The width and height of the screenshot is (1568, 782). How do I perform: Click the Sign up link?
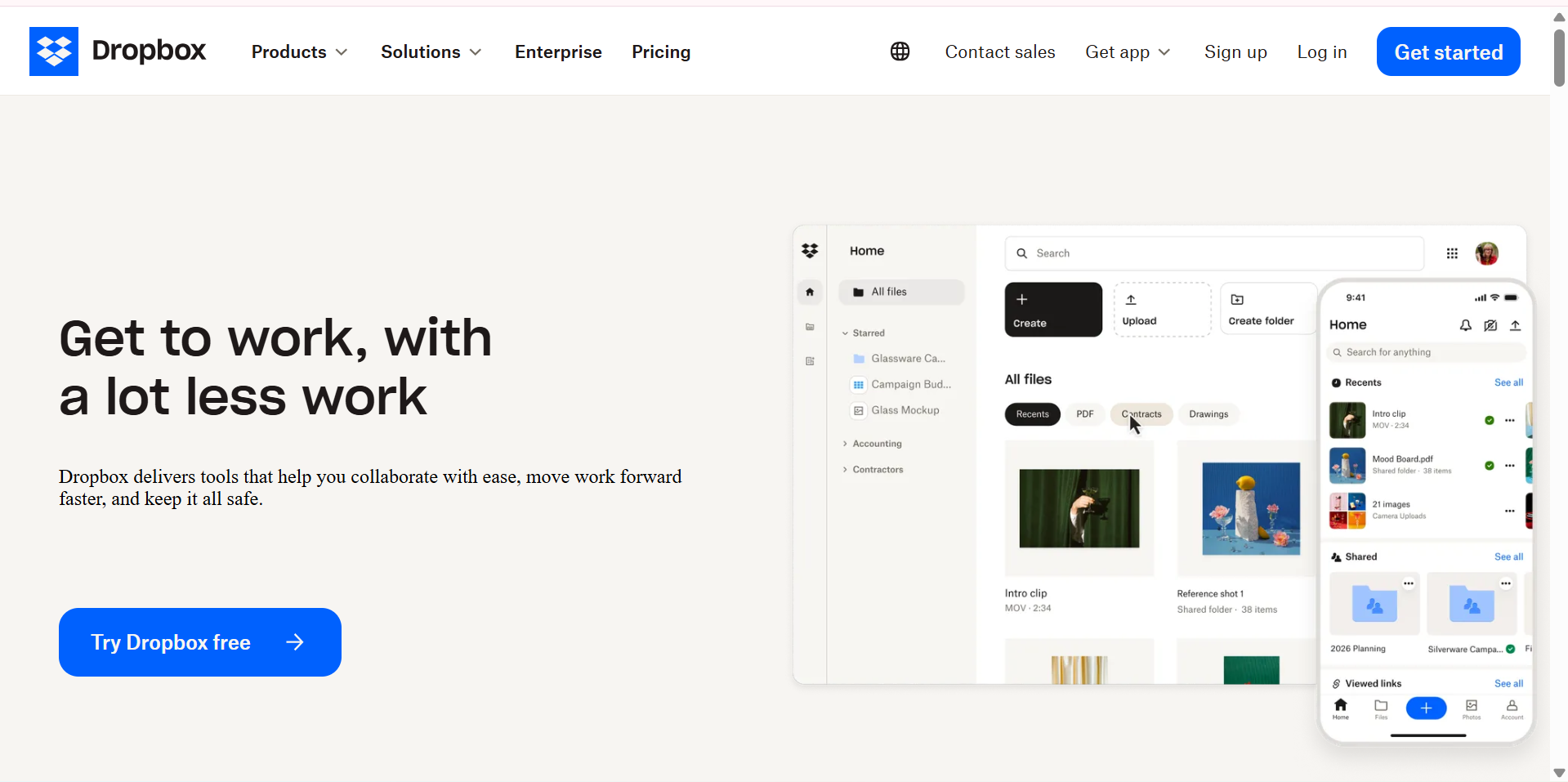click(1235, 51)
